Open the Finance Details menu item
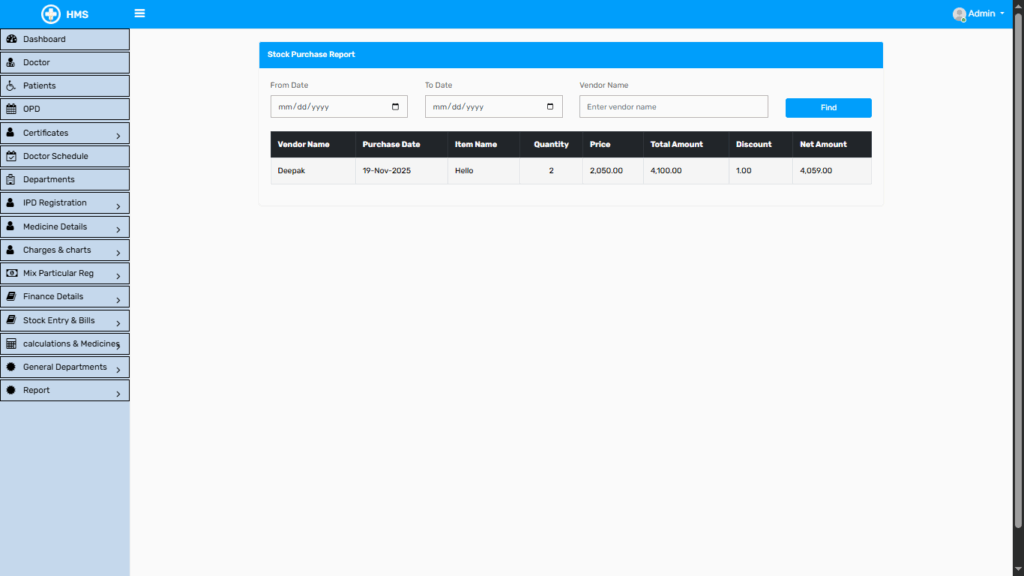The height and width of the screenshot is (576, 1024). [53, 296]
